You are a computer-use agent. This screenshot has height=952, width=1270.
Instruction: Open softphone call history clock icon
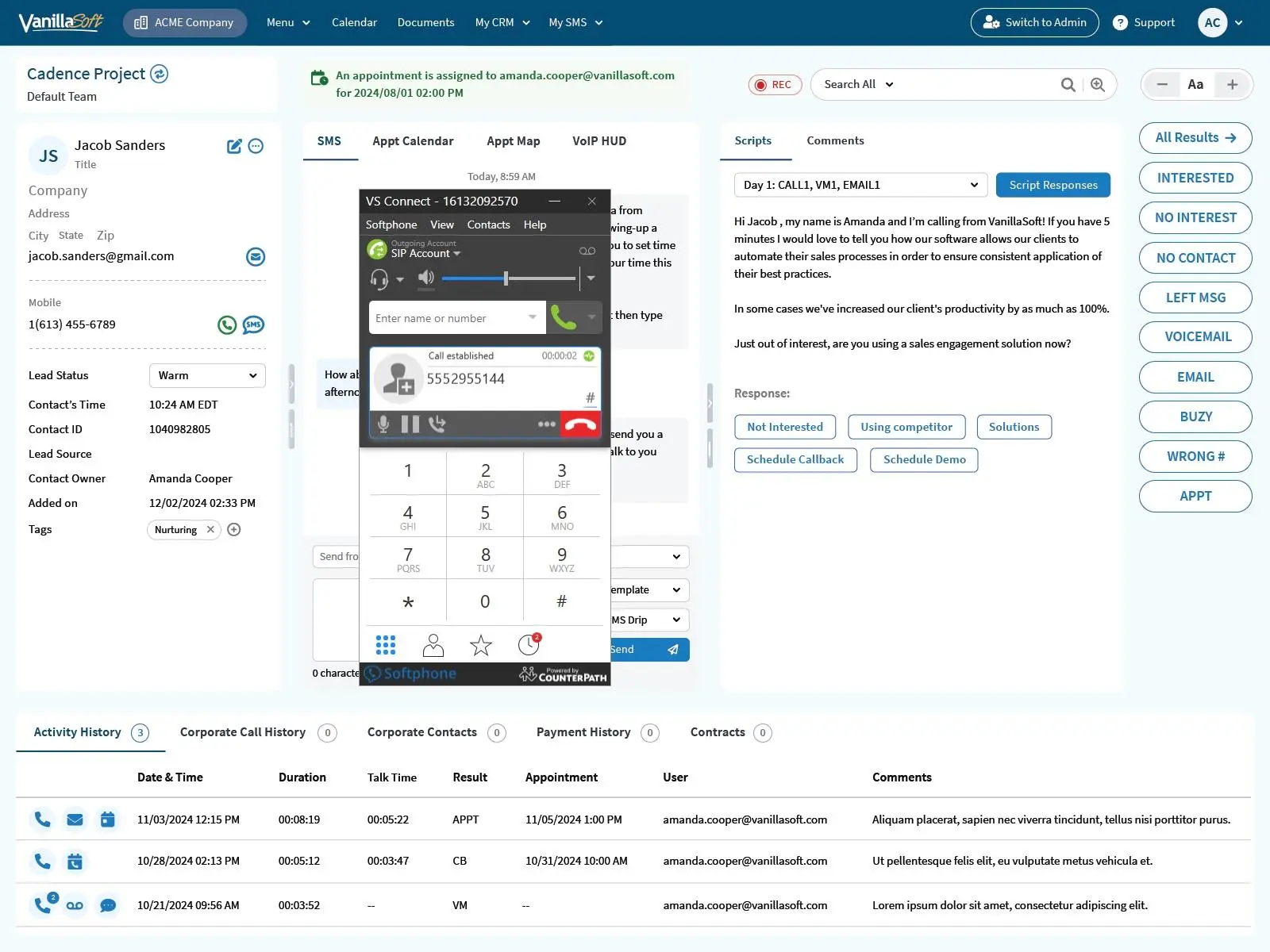[x=529, y=646]
